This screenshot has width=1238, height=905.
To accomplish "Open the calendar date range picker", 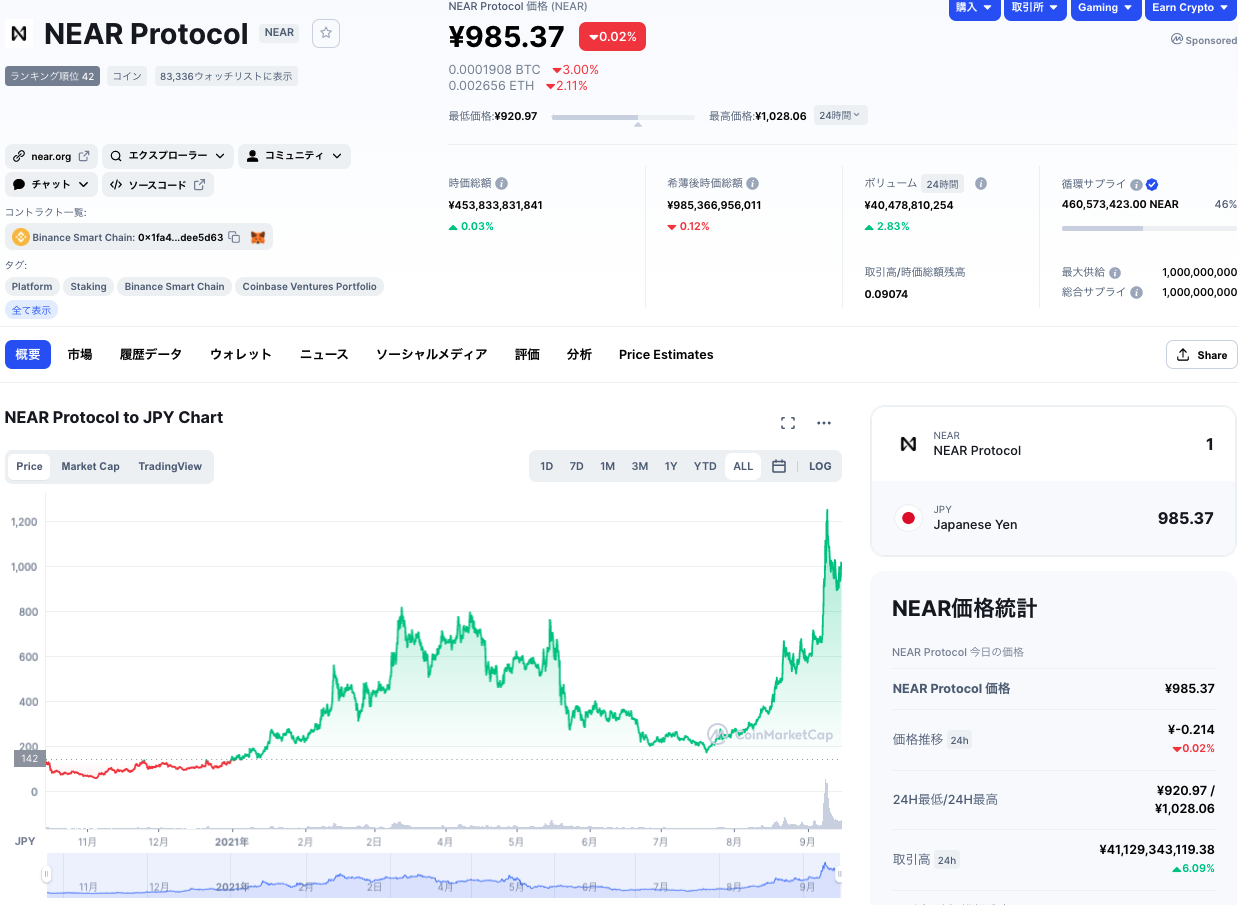I will pos(779,466).
